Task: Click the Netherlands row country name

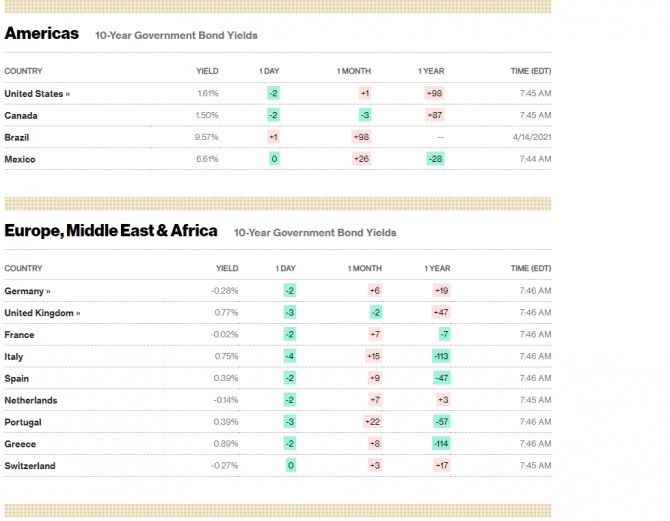Action: (31, 400)
